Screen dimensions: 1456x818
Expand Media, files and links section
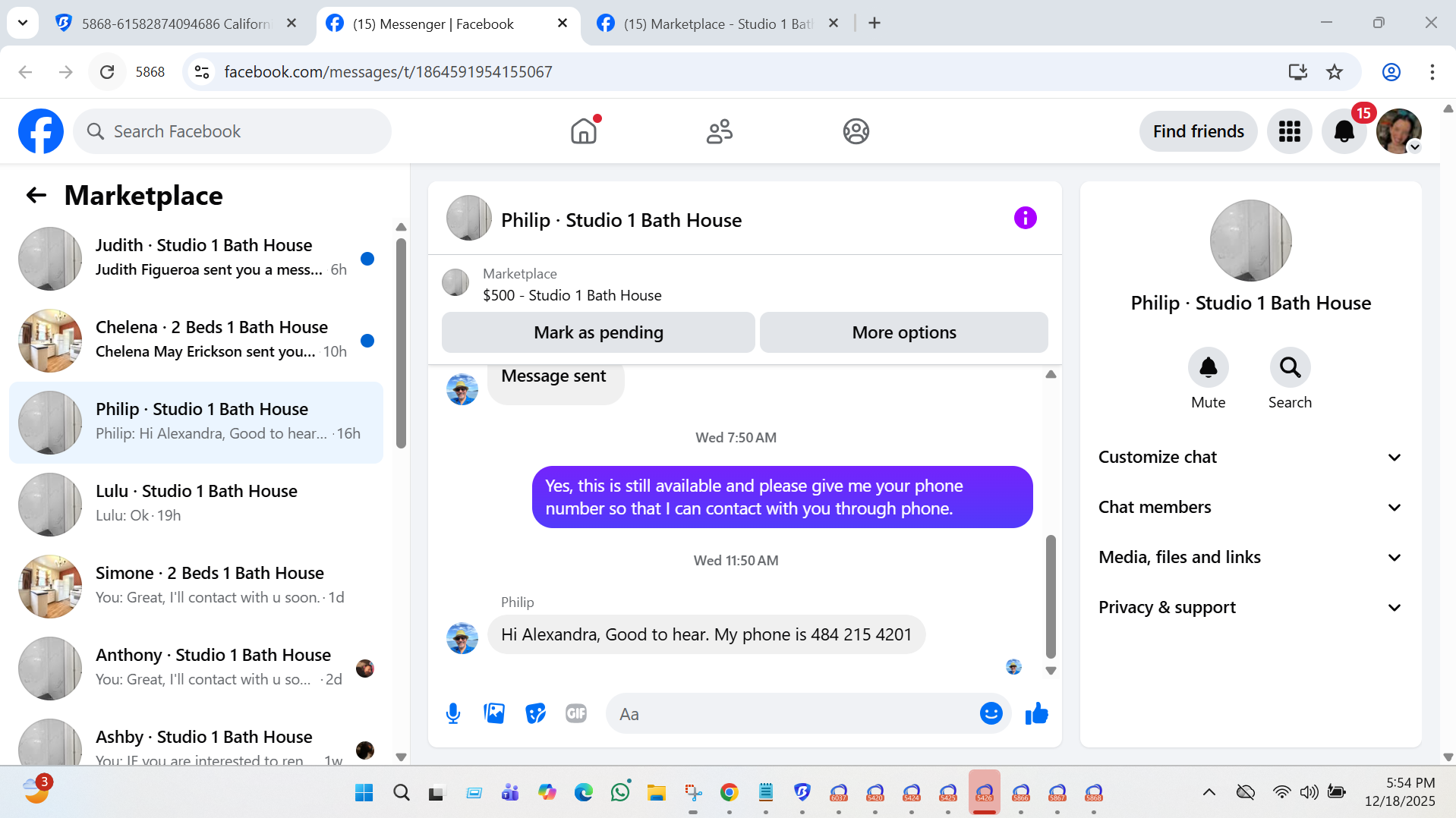click(x=1250, y=558)
